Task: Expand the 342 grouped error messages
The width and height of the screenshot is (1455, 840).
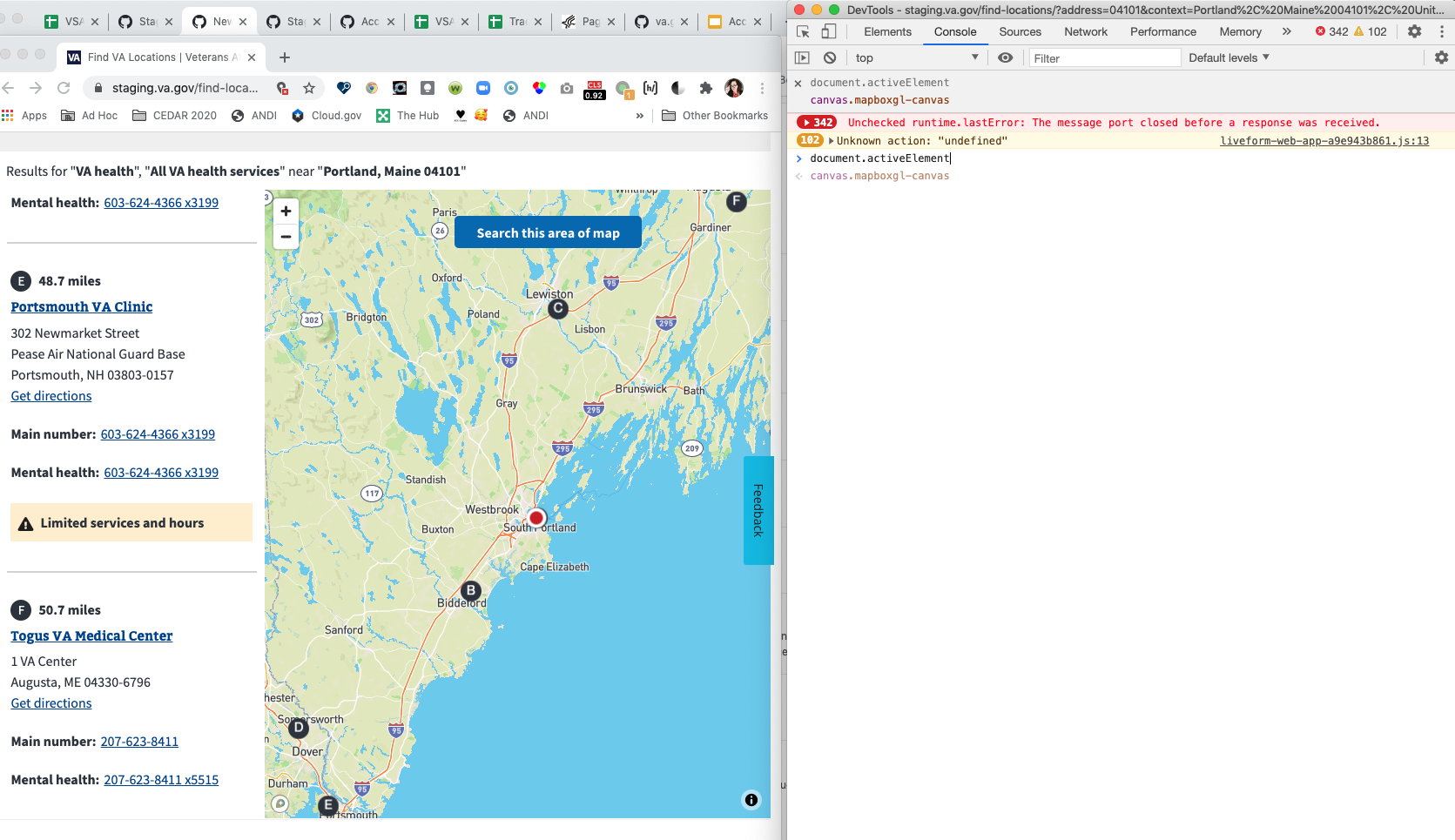Action: (817, 123)
